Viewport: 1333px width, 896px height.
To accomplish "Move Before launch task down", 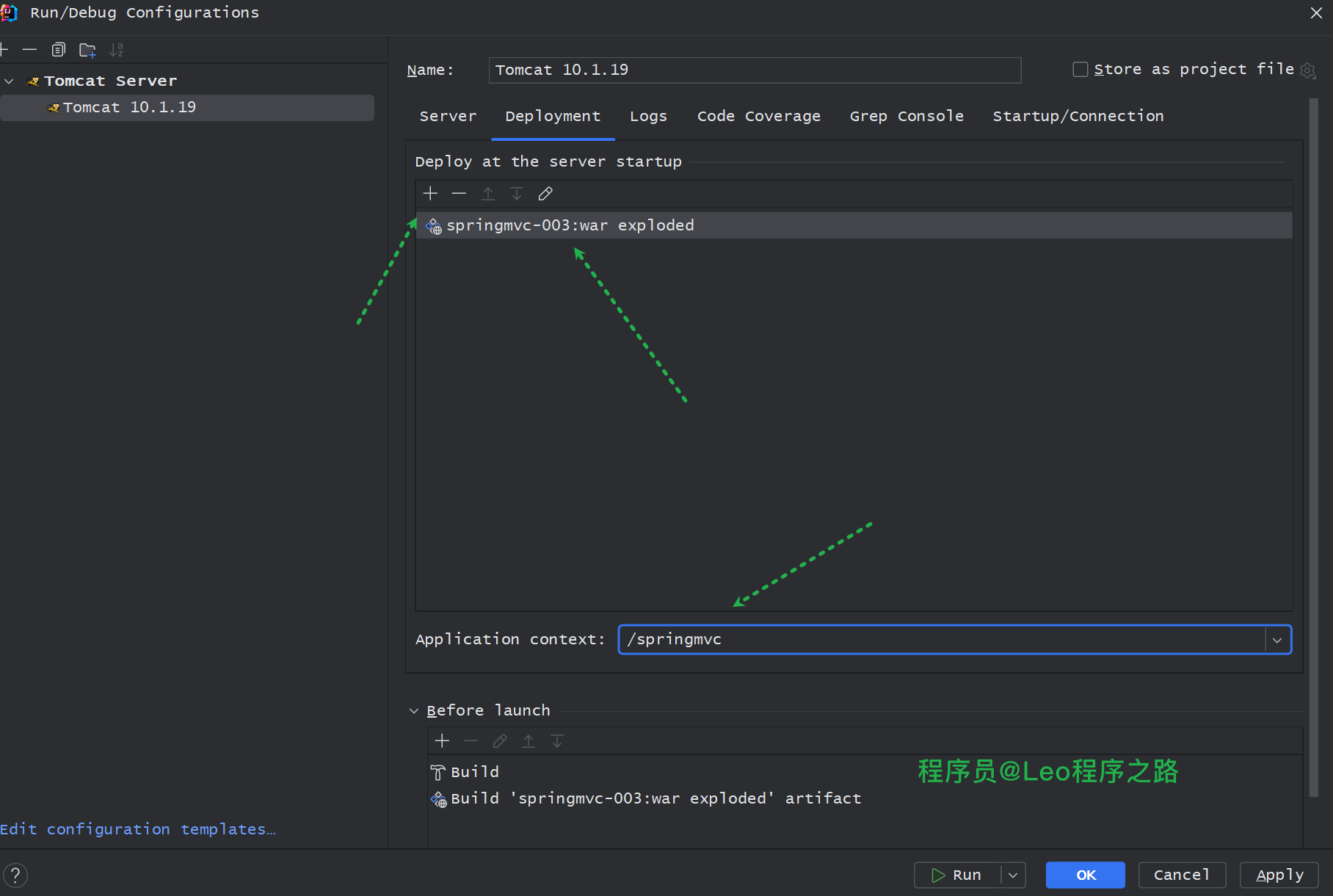I will click(x=557, y=741).
